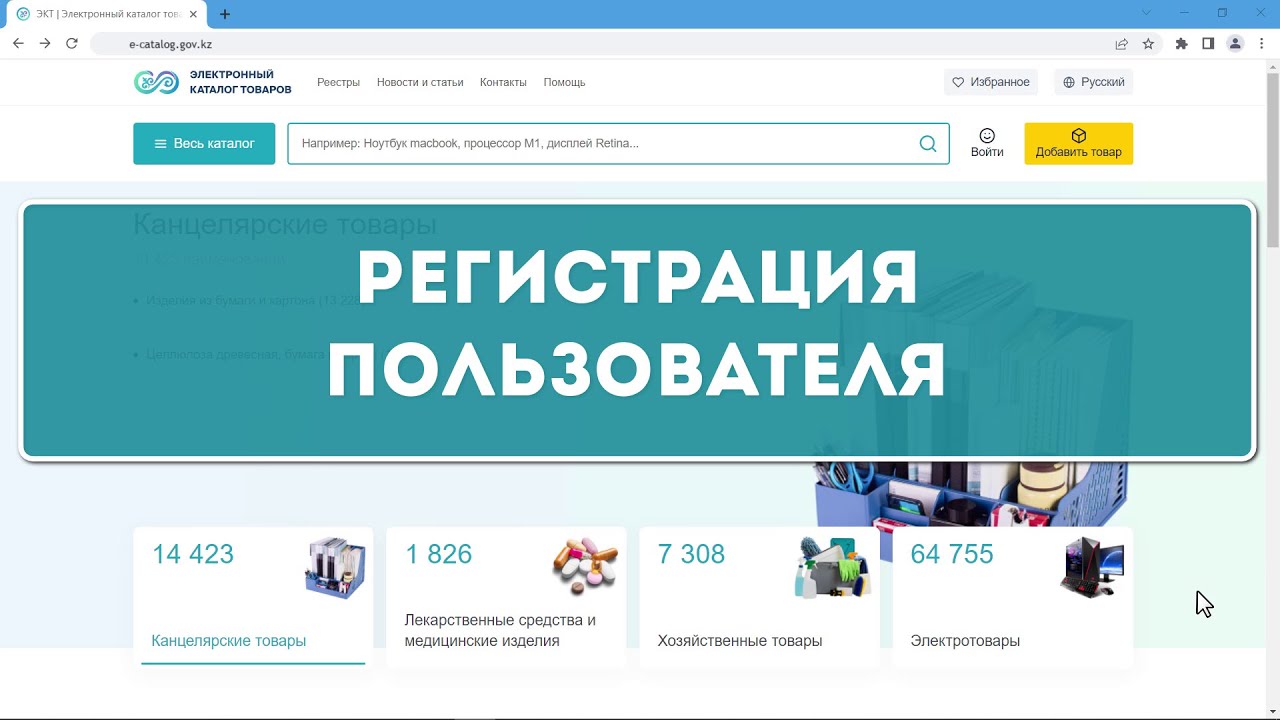Open Новости и статьи menu item
This screenshot has height=720, width=1280.
pyautogui.click(x=420, y=82)
